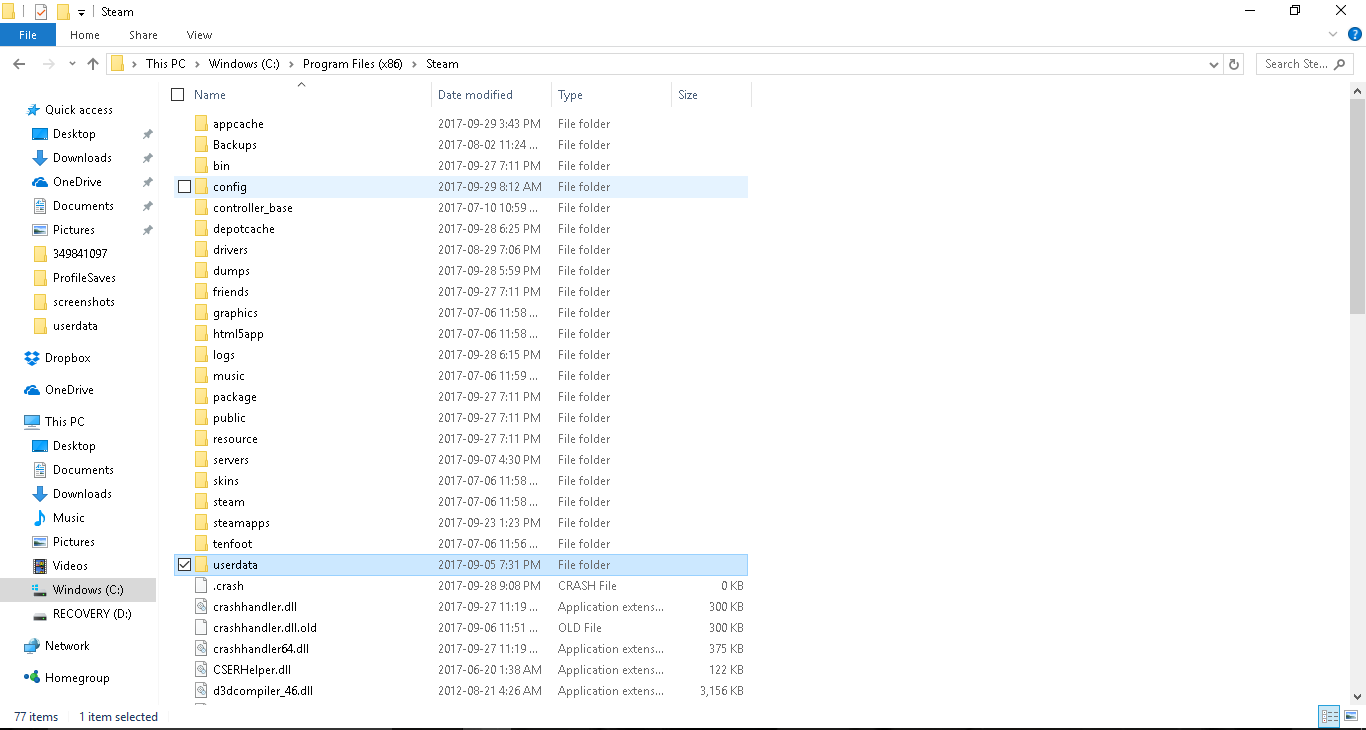Viewport: 1366px width, 730px height.
Task: Select the CSERHelper.dll file
Action: tap(461, 670)
